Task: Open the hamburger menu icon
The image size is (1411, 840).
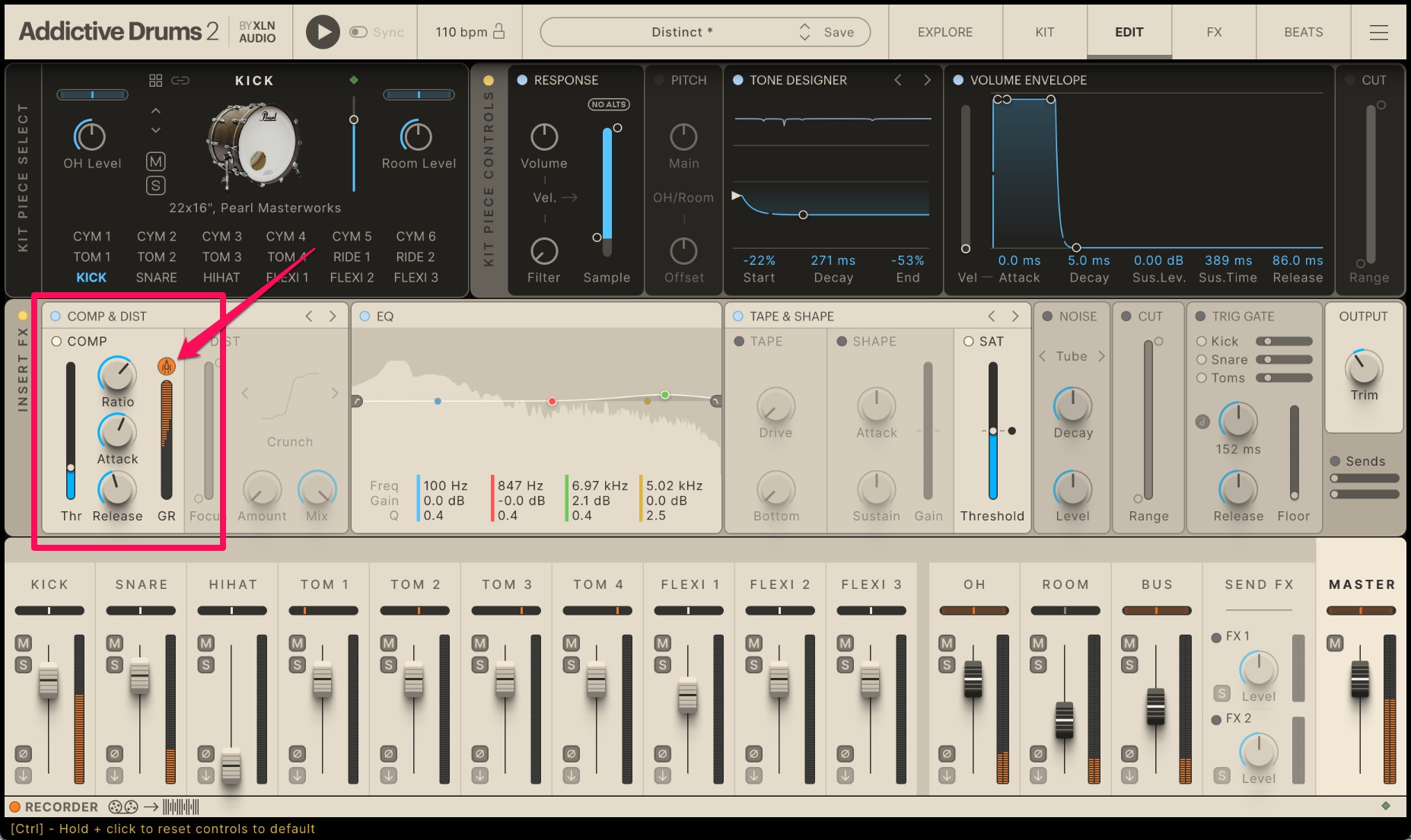Action: tap(1378, 32)
